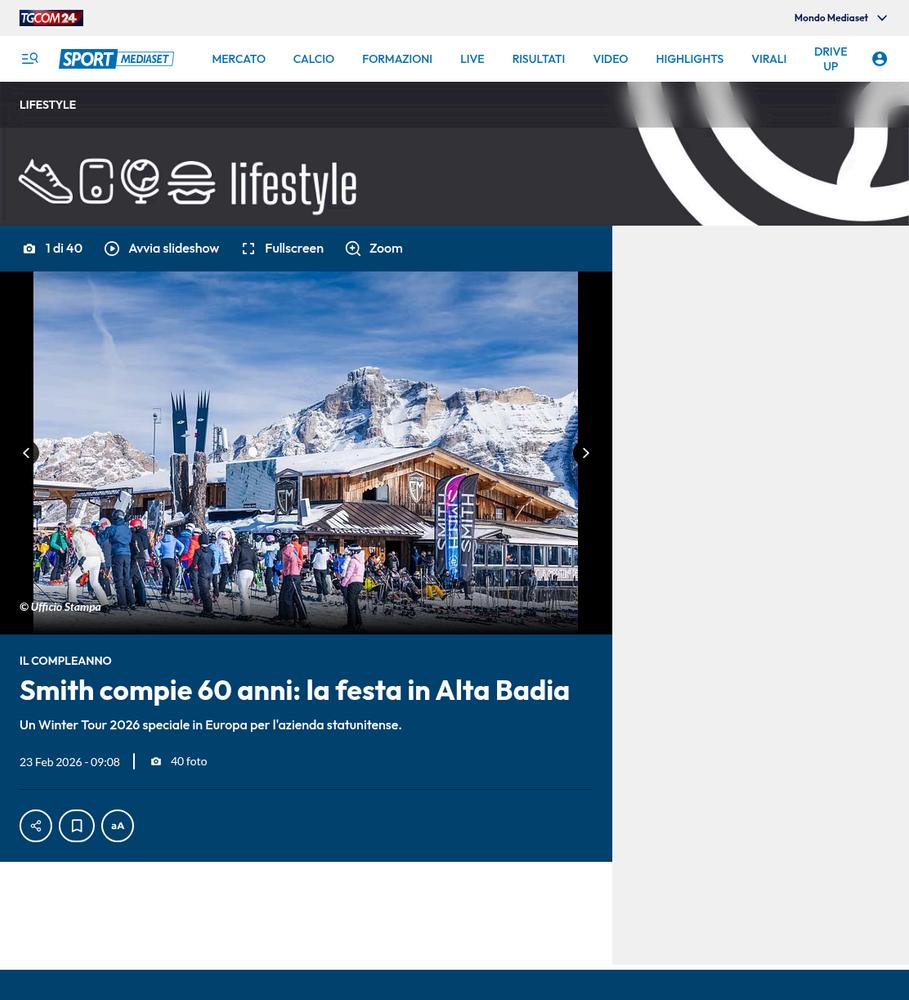Screen dimensions: 909x1000
Task: Click the Winter Tour 2026 subtitle text
Action: pyautogui.click(x=211, y=725)
